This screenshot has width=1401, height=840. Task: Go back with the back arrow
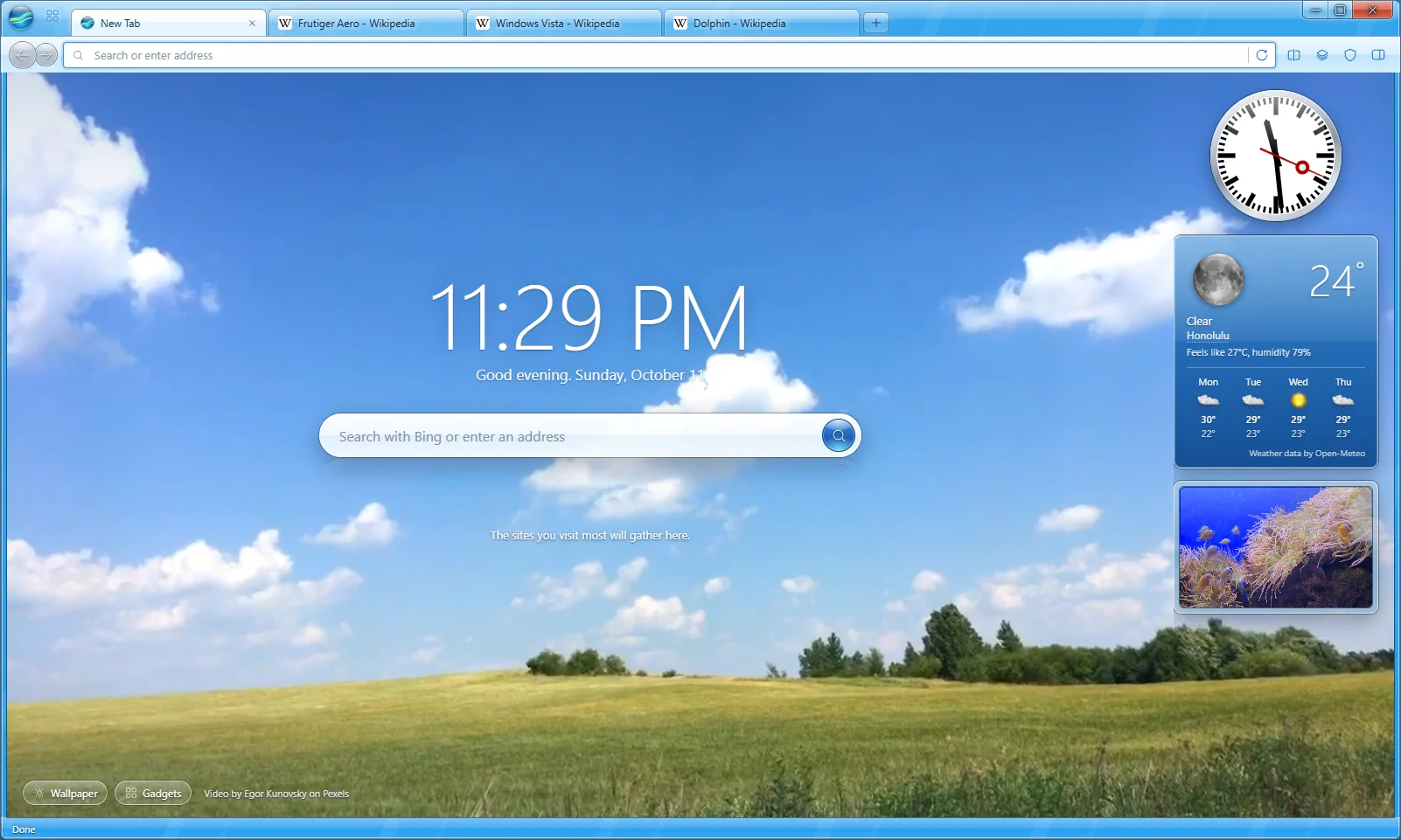23,55
